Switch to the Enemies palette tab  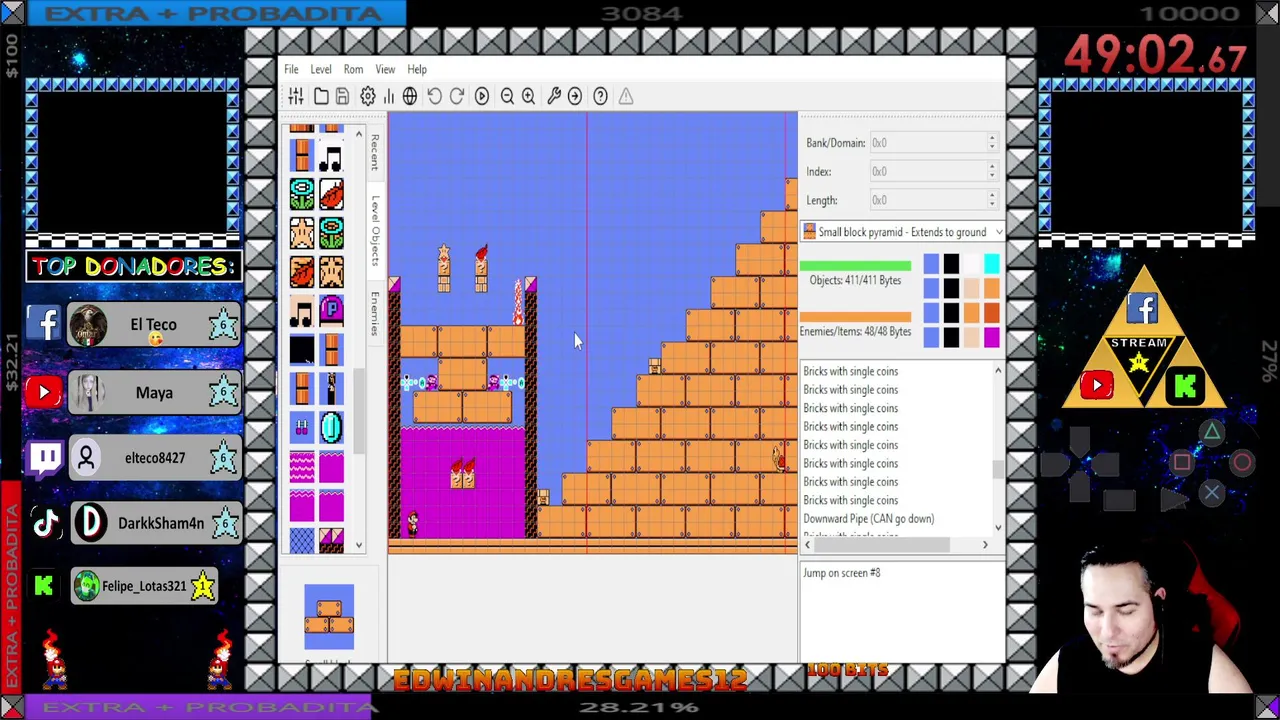click(x=375, y=314)
